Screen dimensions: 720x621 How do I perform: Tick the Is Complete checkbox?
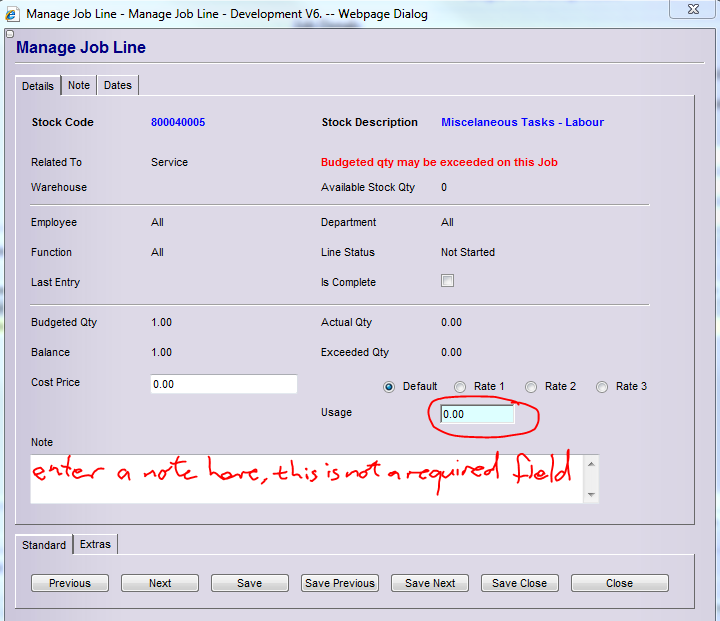[447, 281]
